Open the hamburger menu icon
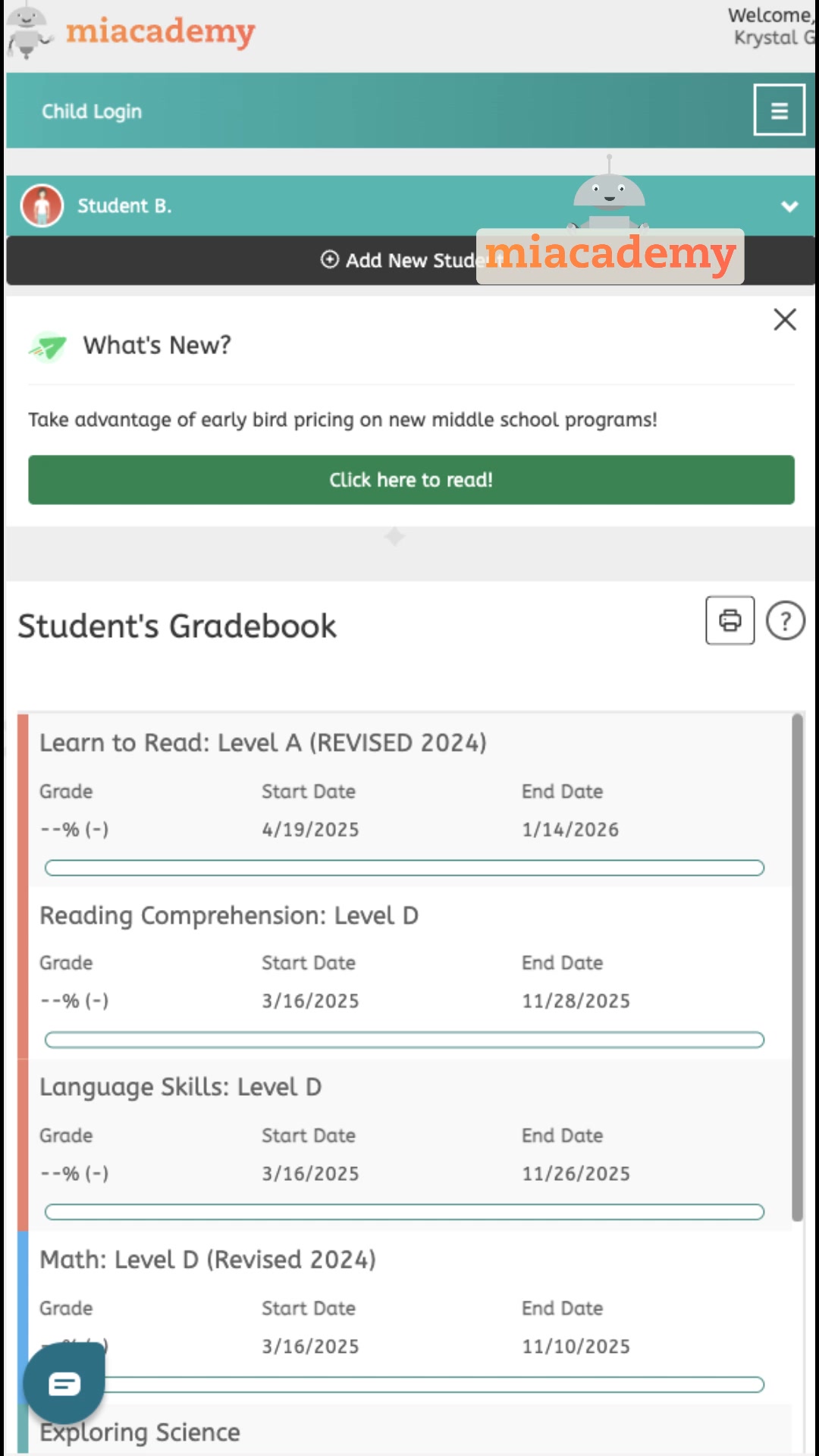Screen dimensions: 819x1456 pyautogui.click(x=779, y=110)
